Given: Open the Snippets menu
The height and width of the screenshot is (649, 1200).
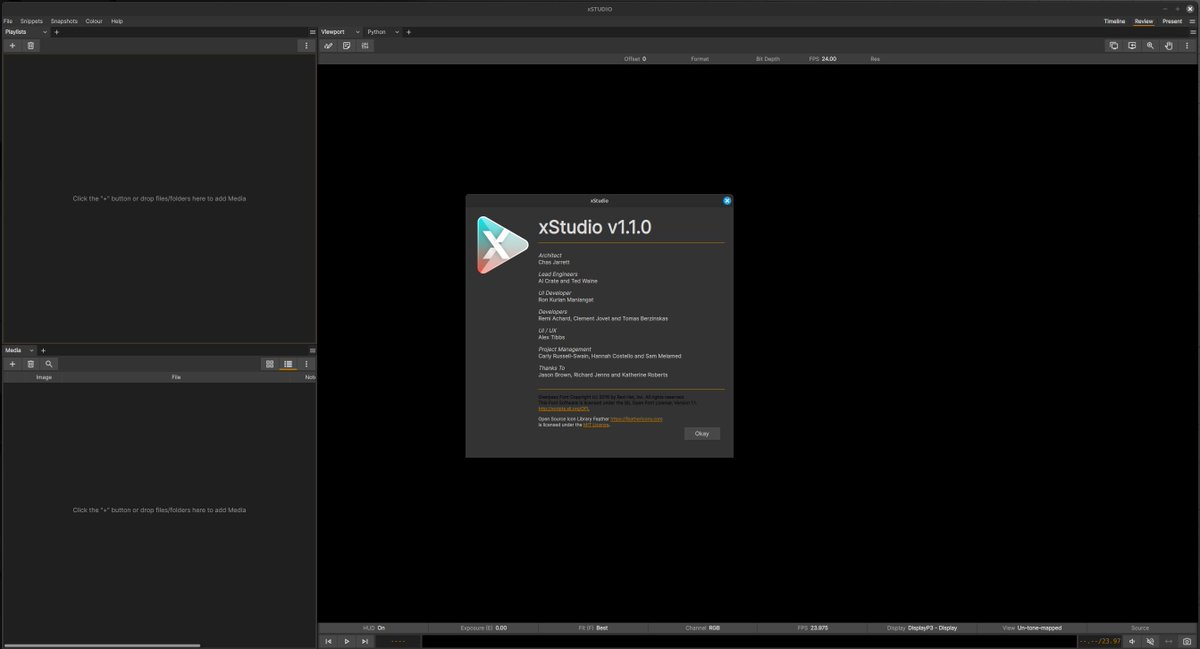Looking at the screenshot, I should [x=31, y=21].
